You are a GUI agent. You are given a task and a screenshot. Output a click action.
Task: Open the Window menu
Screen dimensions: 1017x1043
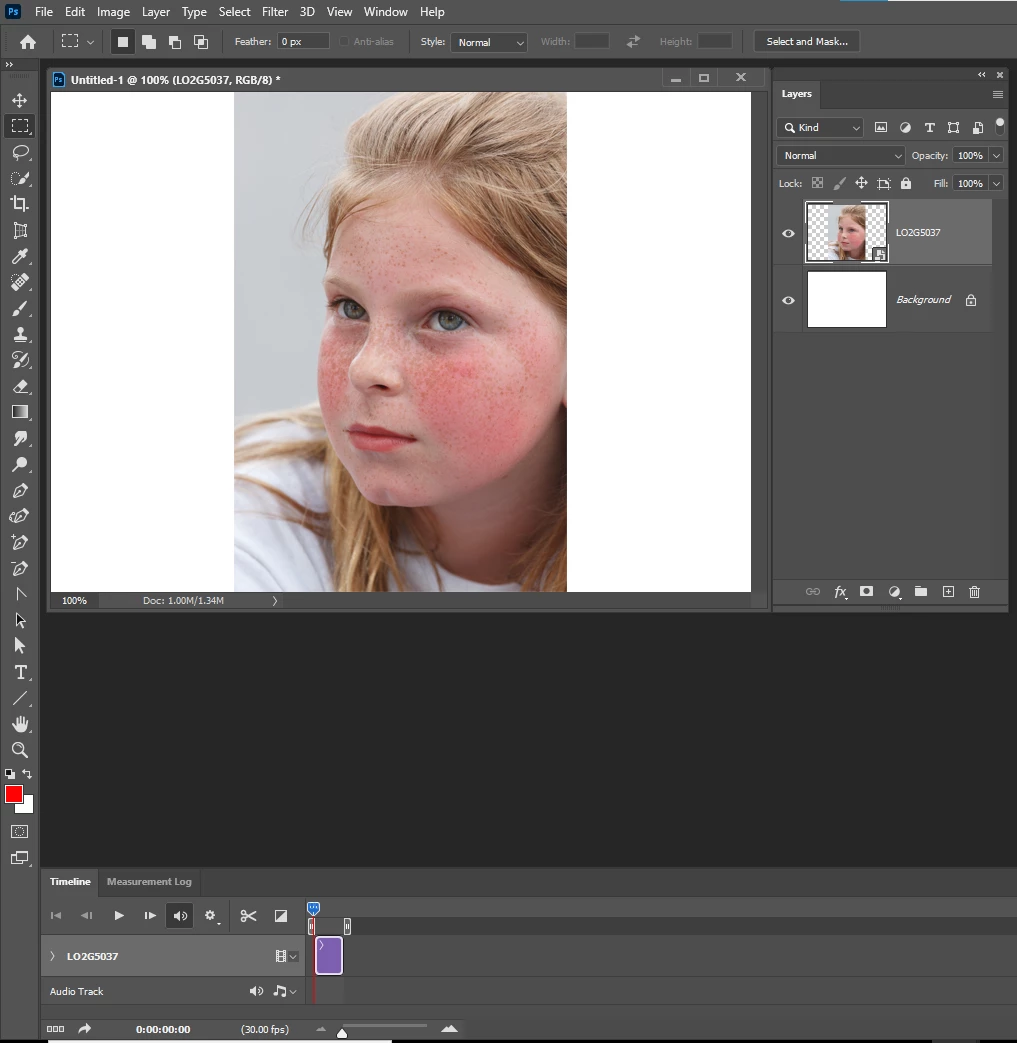[x=385, y=12]
